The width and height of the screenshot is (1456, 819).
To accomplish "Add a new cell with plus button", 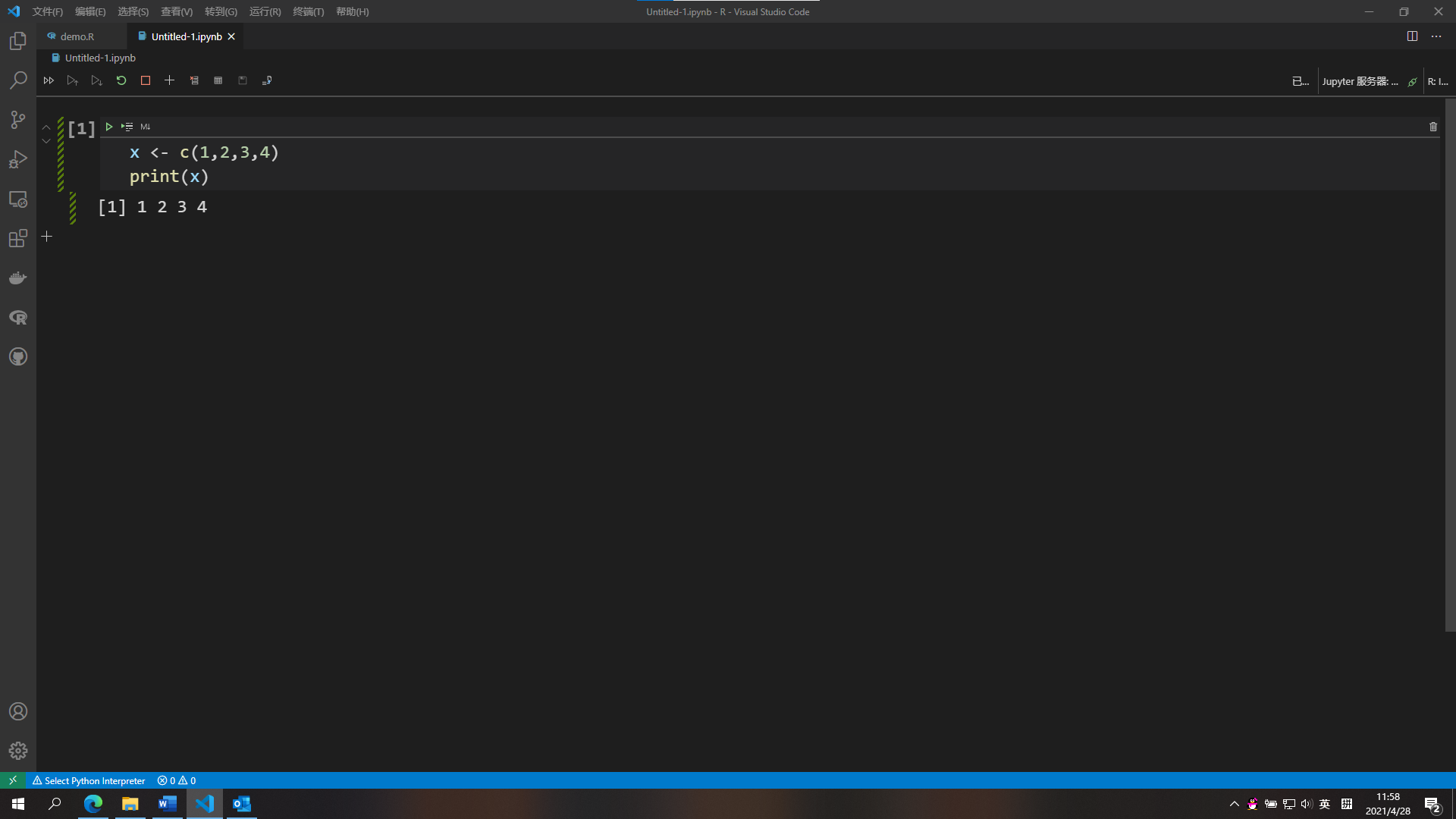I will tap(169, 80).
